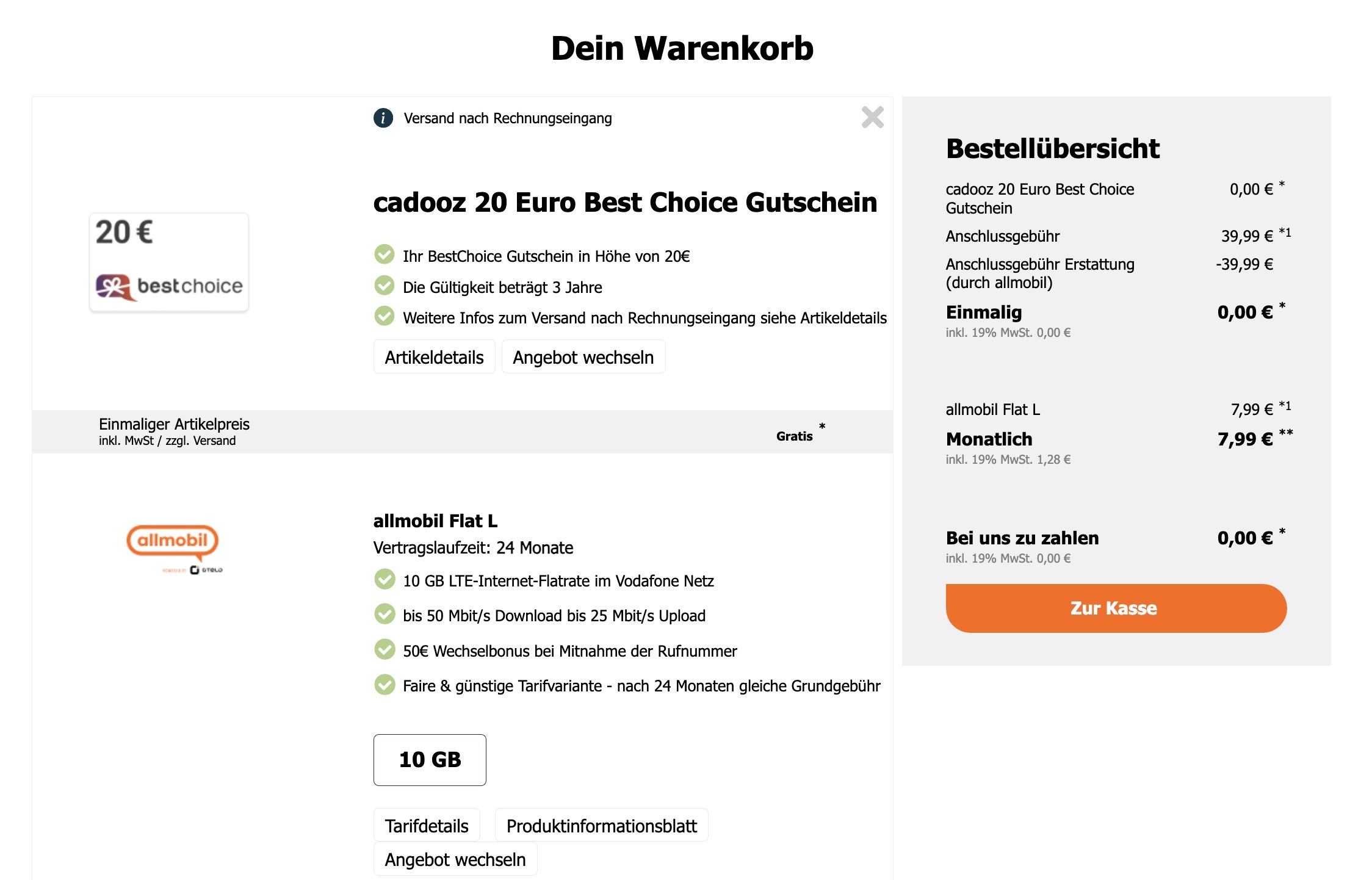This screenshot has height=880, width=1372.
Task: Click checkmark next to 50 Mbit/s Download
Action: point(385,614)
